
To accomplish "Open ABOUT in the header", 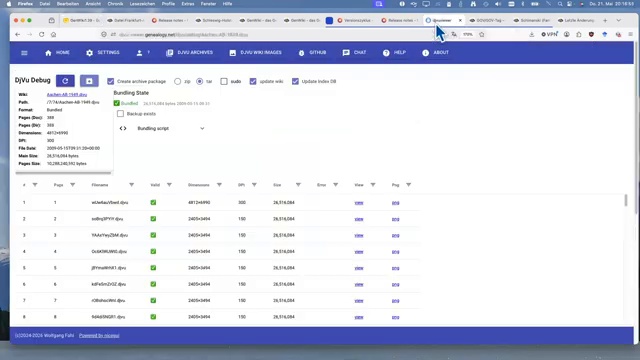I will tap(436, 53).
